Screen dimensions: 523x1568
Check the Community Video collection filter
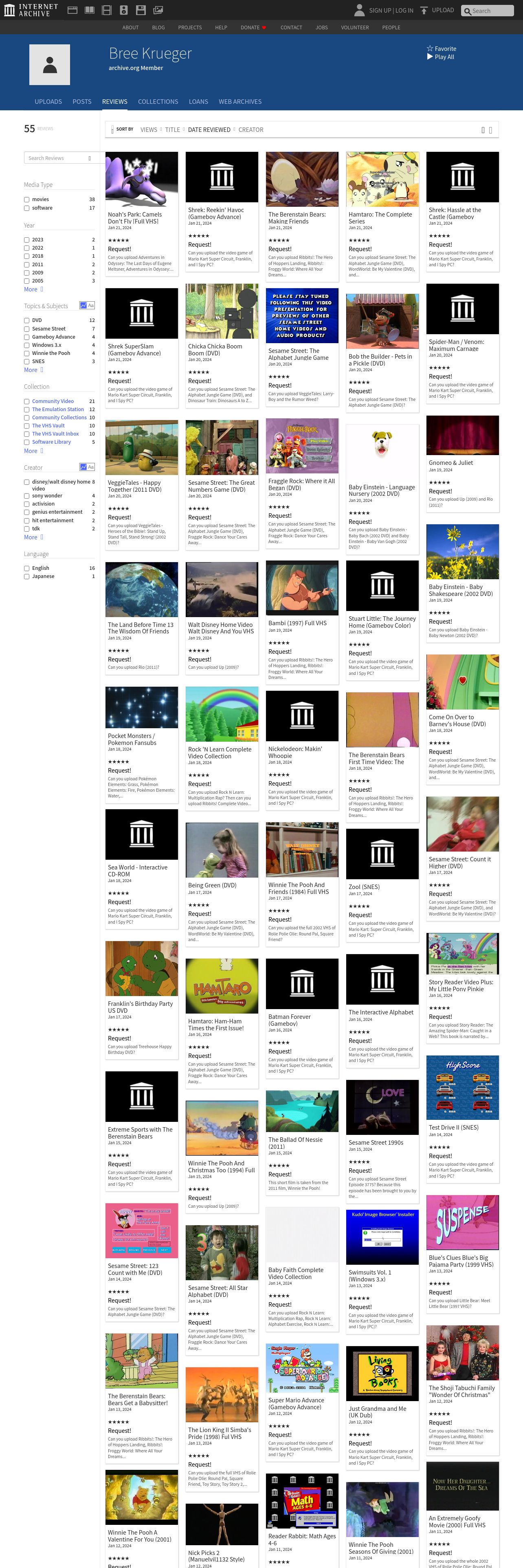coord(27,401)
